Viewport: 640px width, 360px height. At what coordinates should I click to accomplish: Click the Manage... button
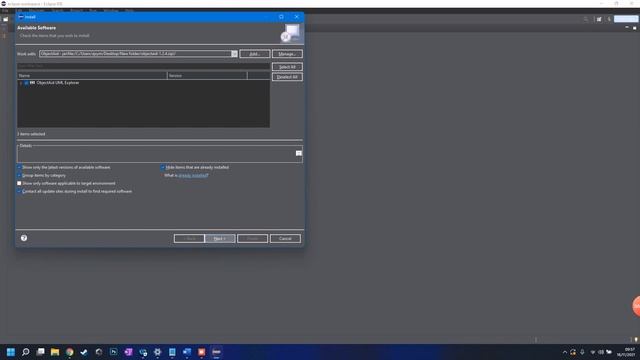point(287,54)
